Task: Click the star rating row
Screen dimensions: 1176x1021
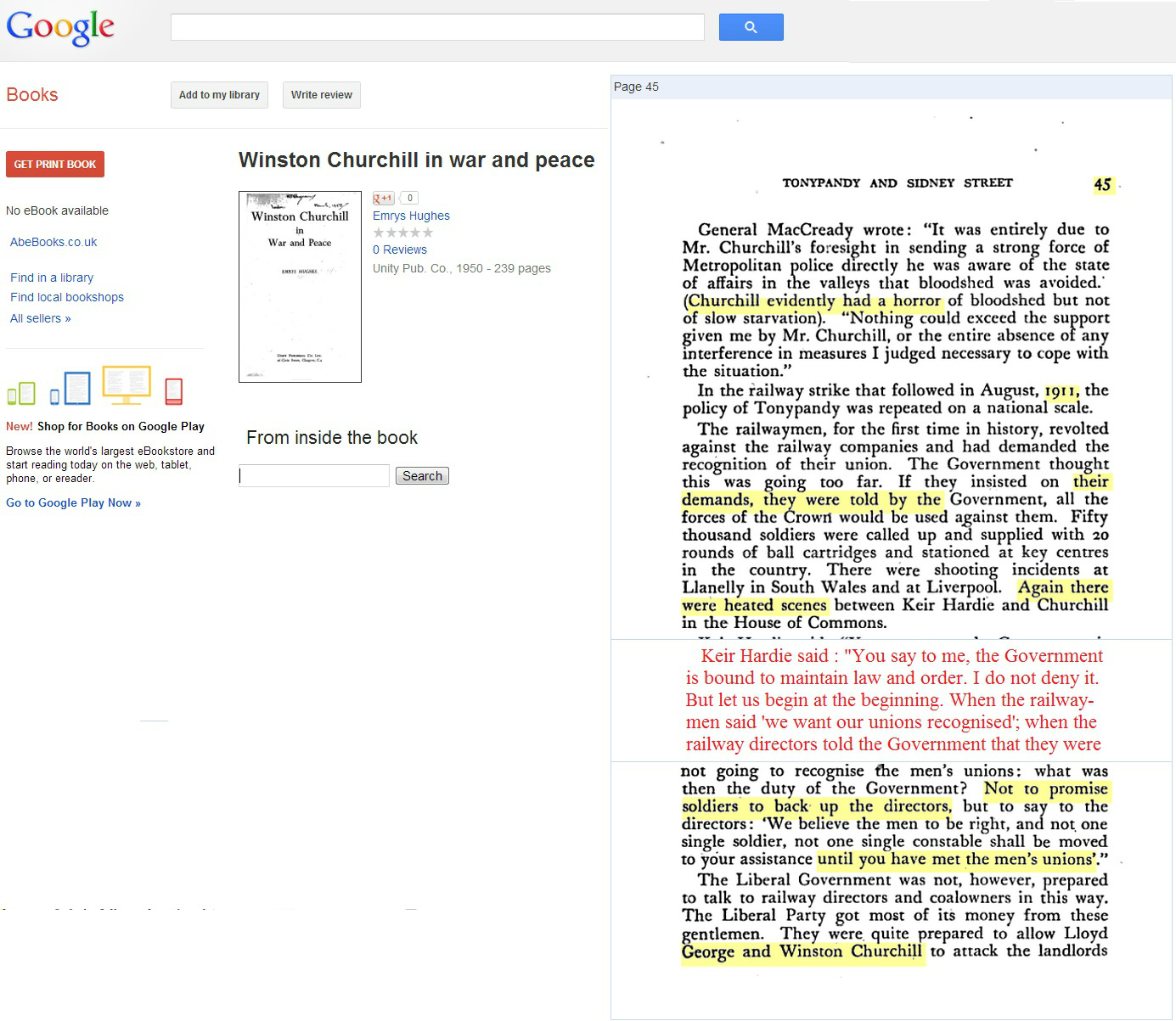Action: click(x=403, y=233)
